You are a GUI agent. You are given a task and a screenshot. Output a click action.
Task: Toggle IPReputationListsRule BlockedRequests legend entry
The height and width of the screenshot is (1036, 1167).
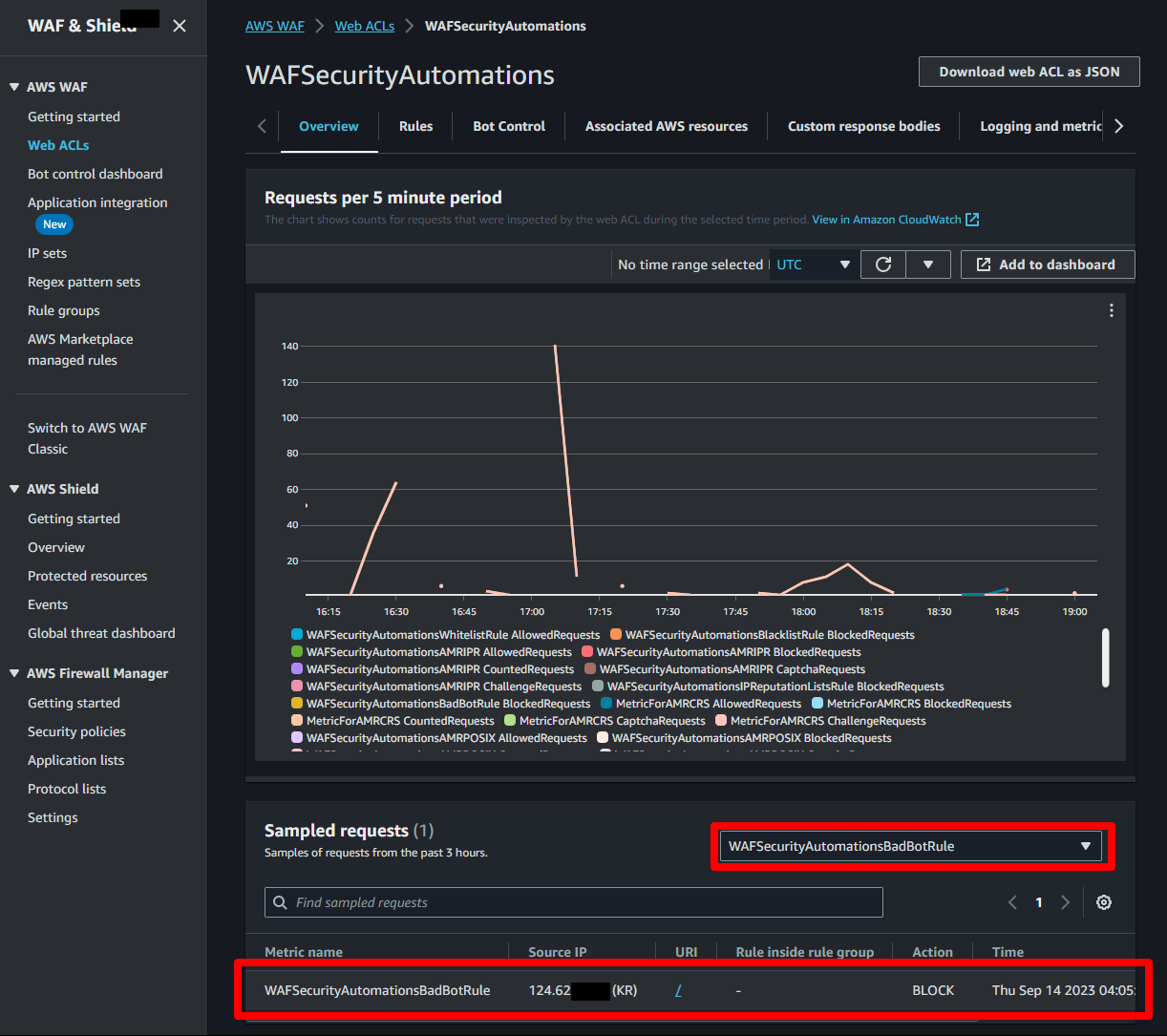point(769,687)
